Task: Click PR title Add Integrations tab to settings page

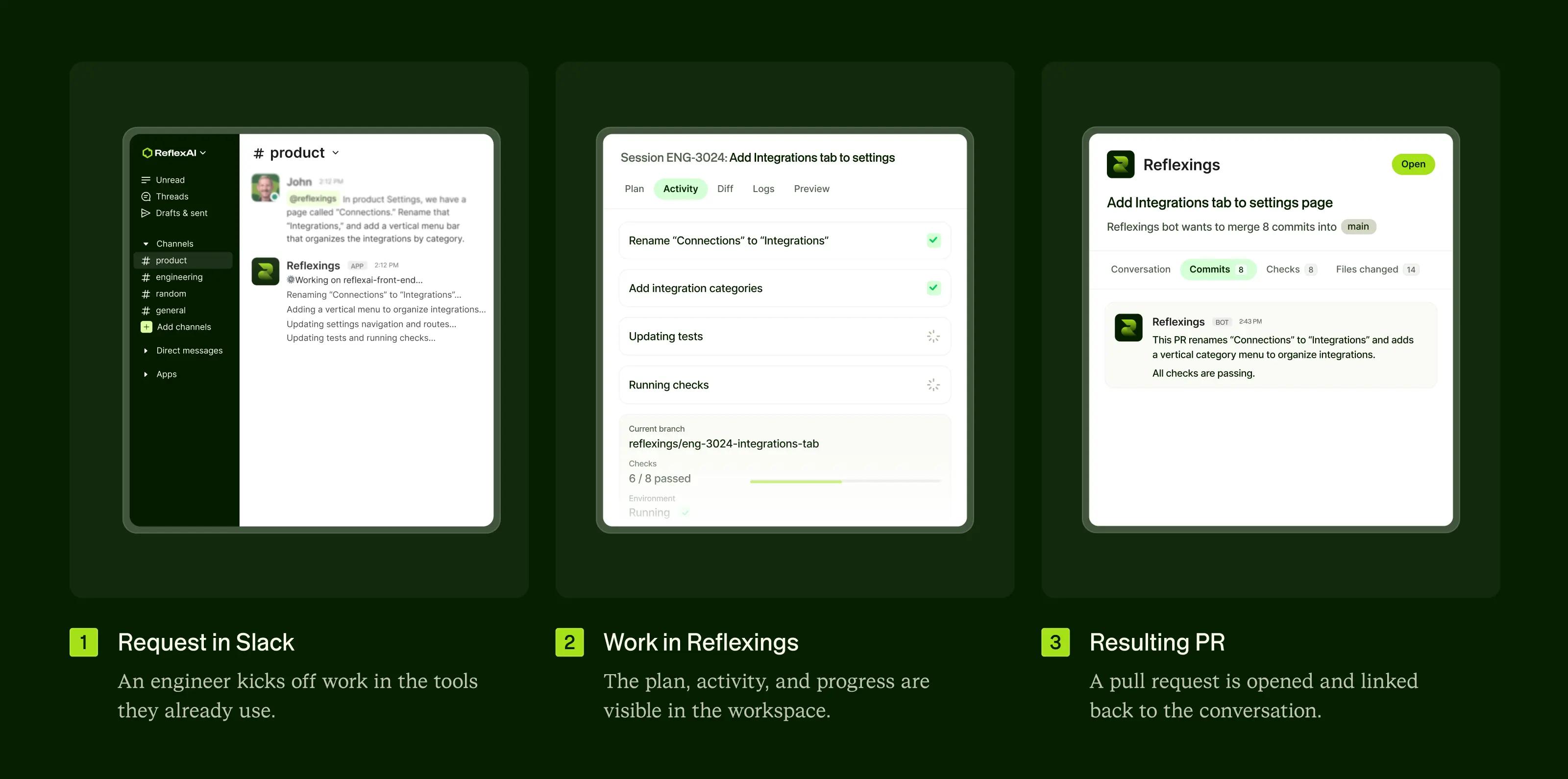Action: tap(1219, 203)
